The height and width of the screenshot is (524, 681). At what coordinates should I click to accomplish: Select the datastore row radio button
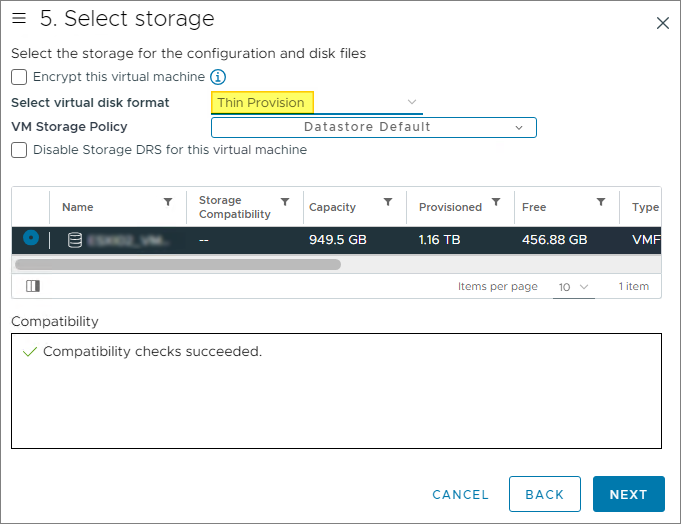tap(31, 238)
